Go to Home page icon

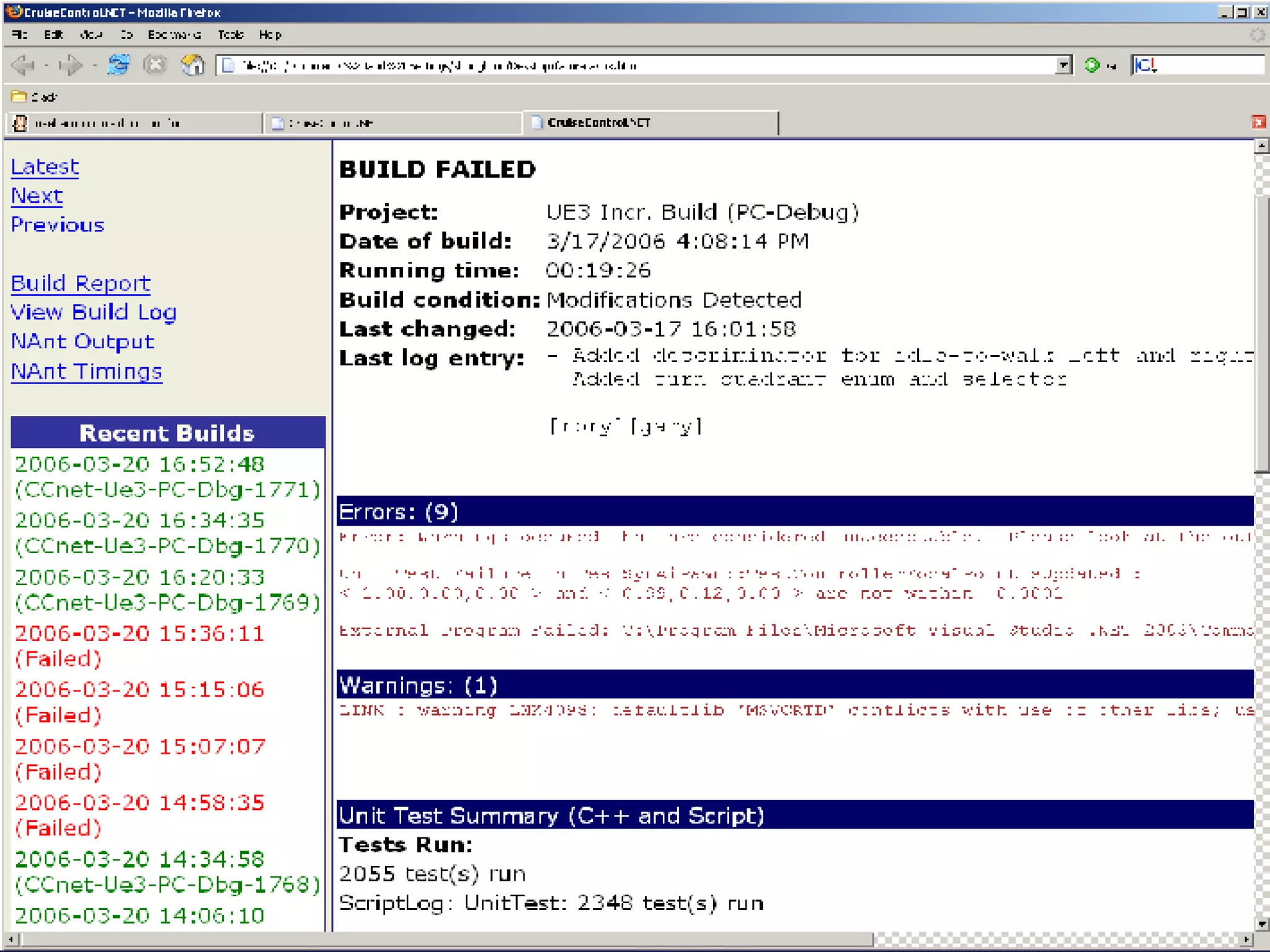(x=192, y=64)
